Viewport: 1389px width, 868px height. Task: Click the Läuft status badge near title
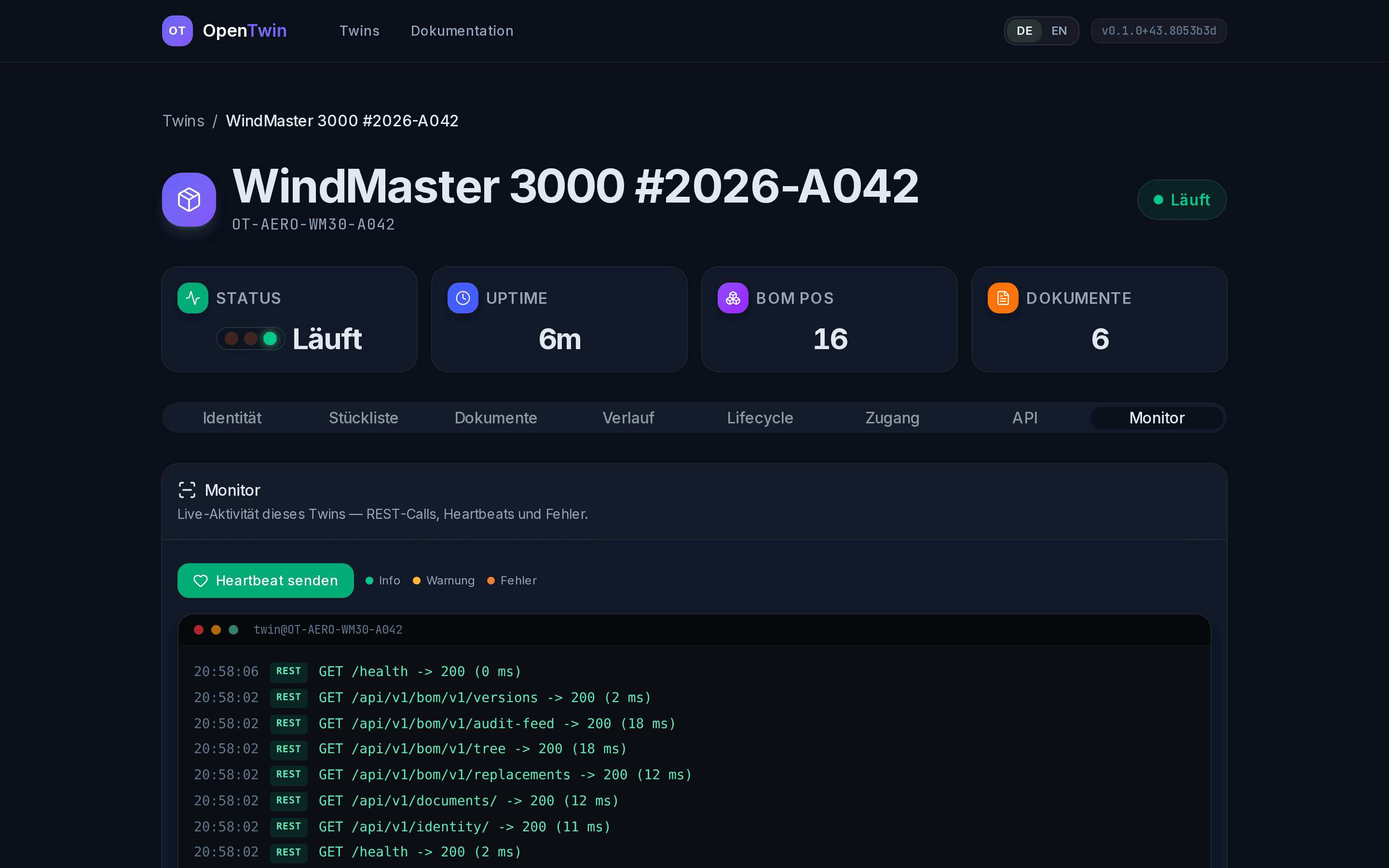coord(1182,200)
